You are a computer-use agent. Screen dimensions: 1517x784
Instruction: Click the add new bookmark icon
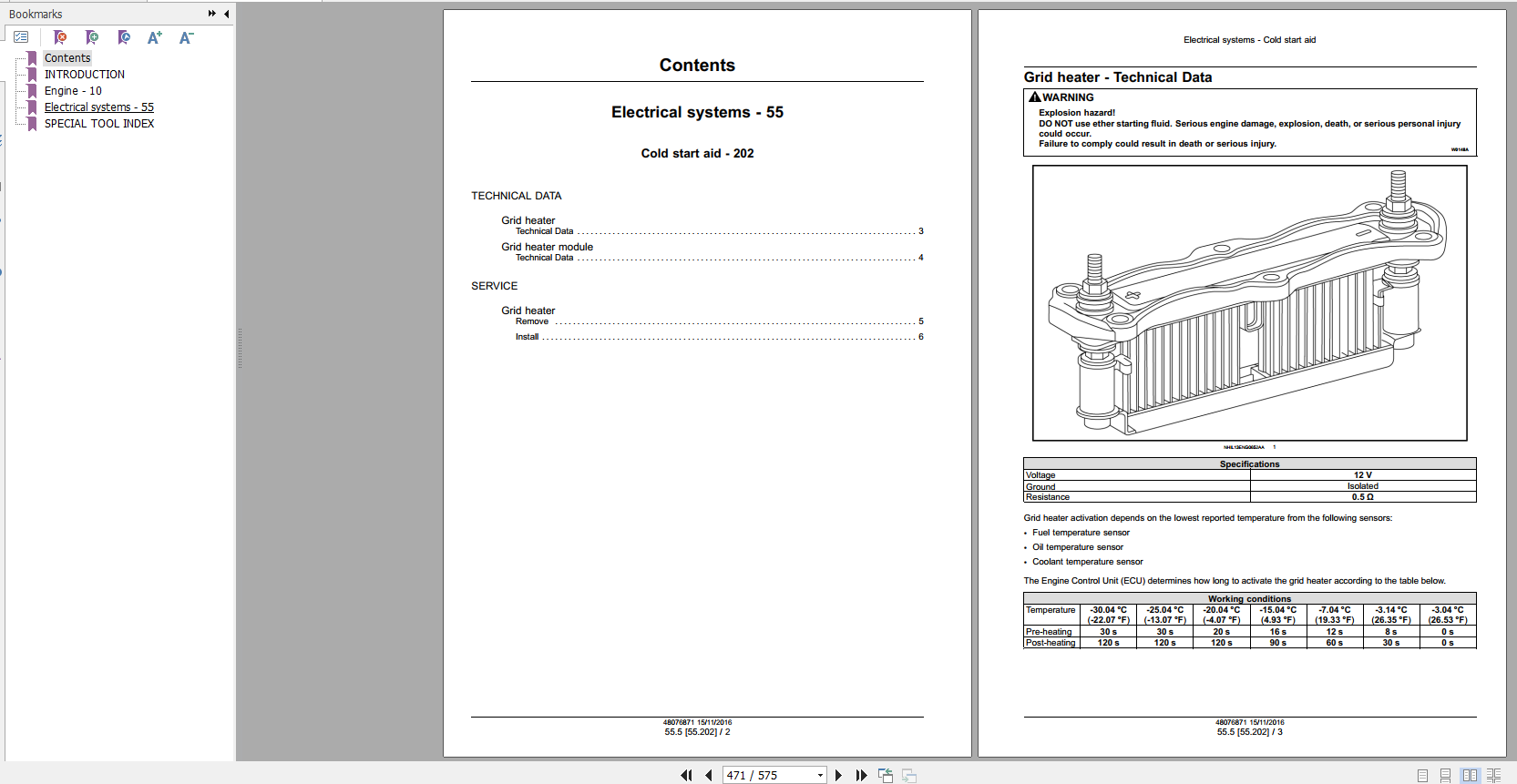(92, 37)
